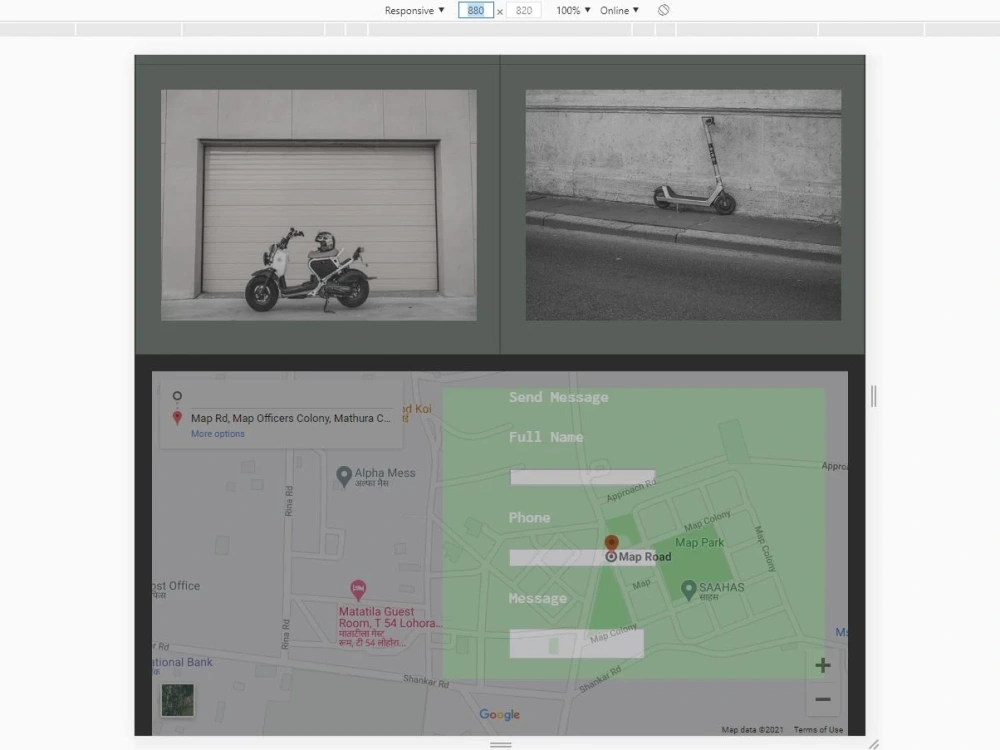The width and height of the screenshot is (1000, 750).
Task: Click the Message text area
Action: (577, 643)
